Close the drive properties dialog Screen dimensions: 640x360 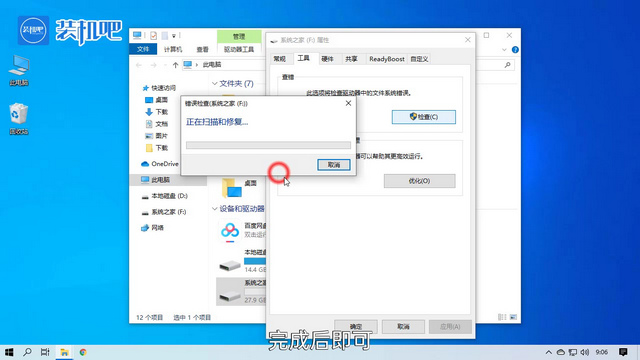[x=468, y=40]
